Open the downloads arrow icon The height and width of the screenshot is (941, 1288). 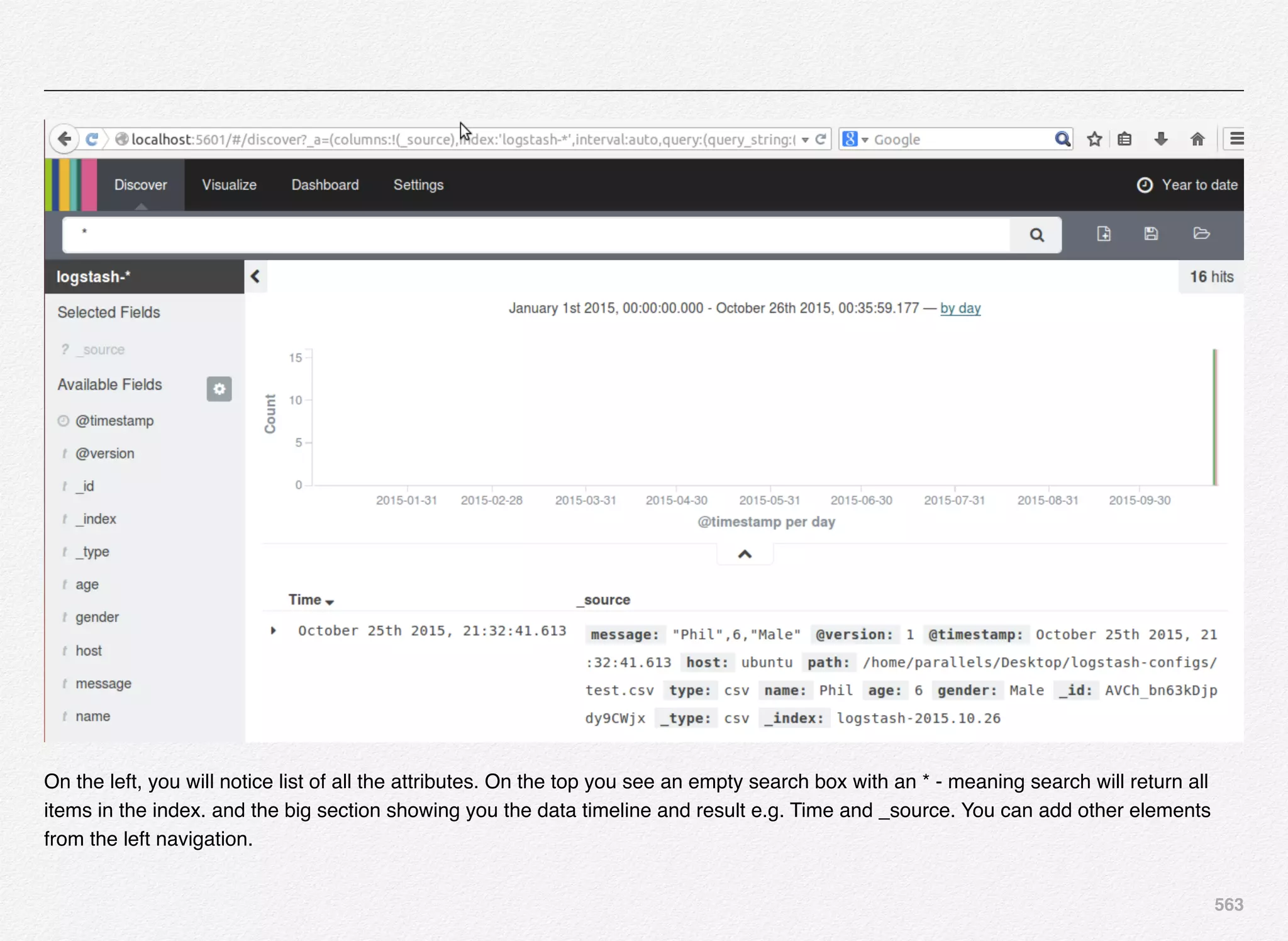(x=1161, y=139)
